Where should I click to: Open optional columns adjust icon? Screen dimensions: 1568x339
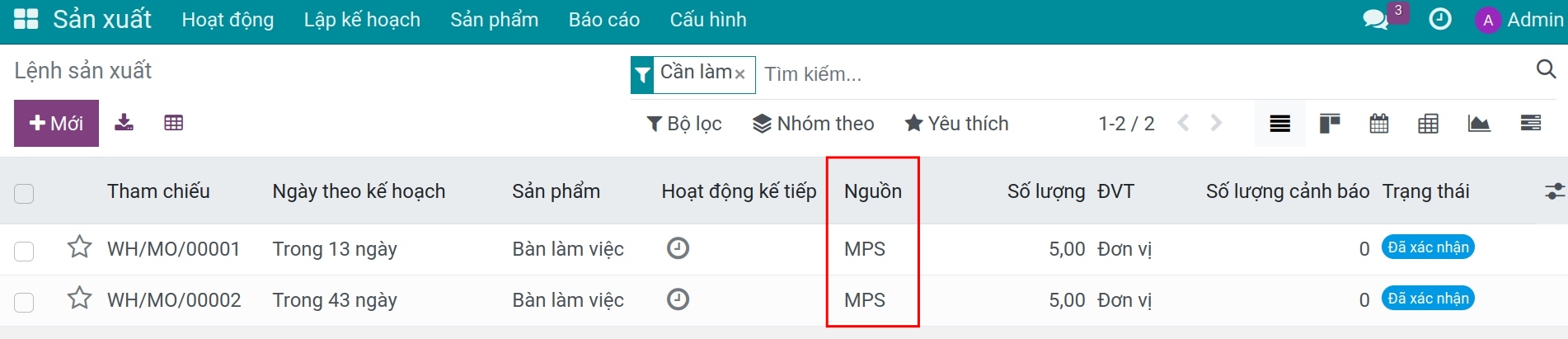pos(1553,191)
